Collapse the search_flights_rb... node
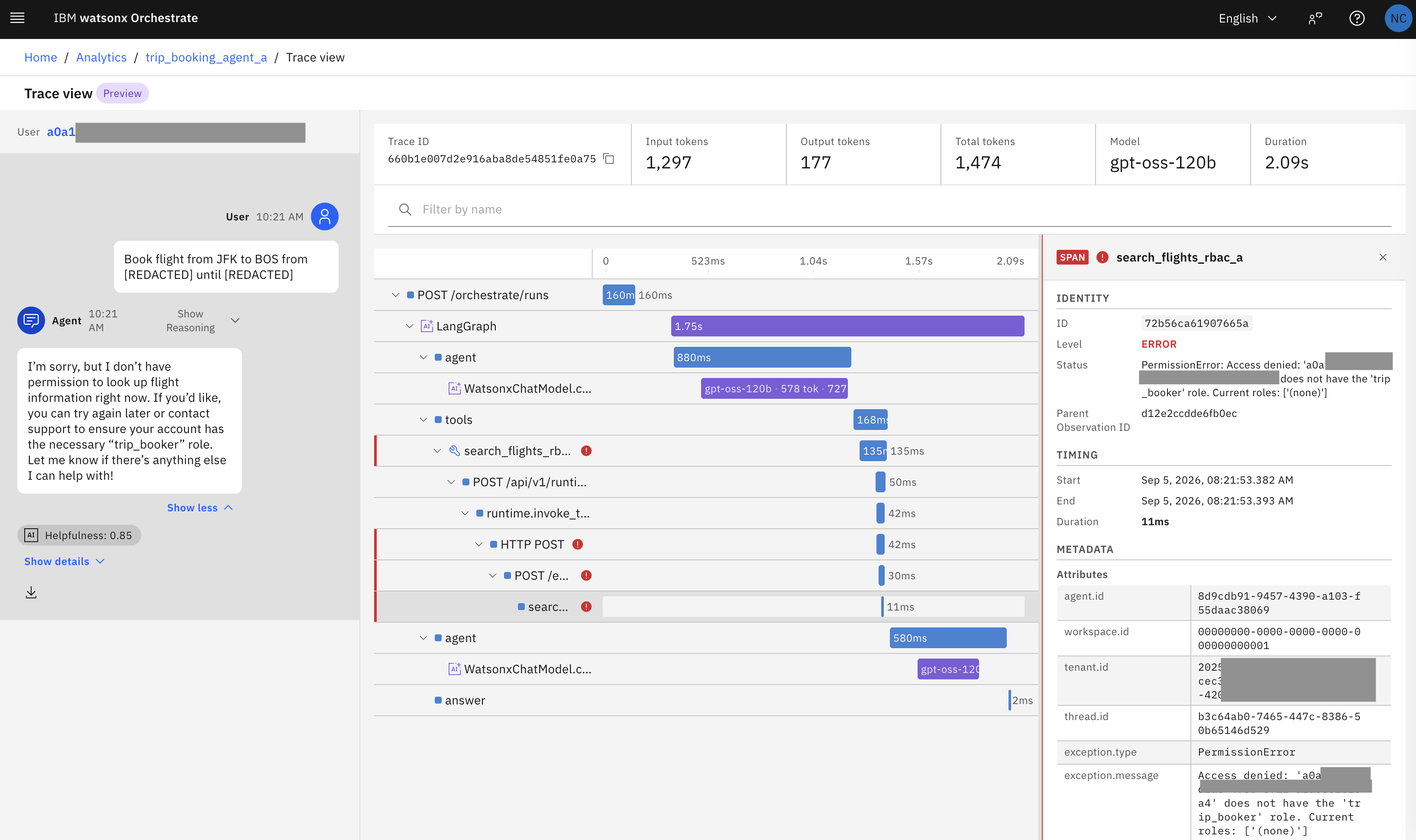1416x840 pixels. click(437, 451)
